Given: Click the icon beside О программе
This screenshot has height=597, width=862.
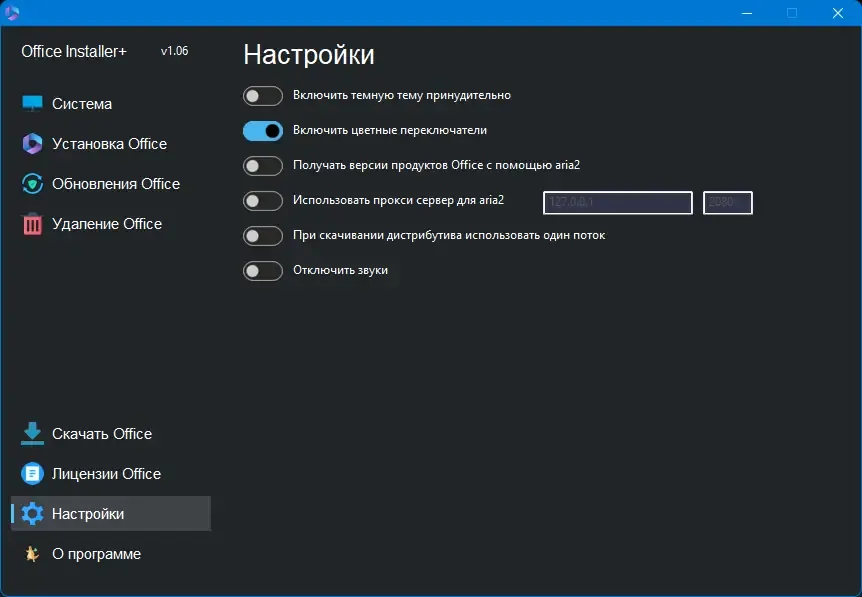Looking at the screenshot, I should pyautogui.click(x=32, y=554).
